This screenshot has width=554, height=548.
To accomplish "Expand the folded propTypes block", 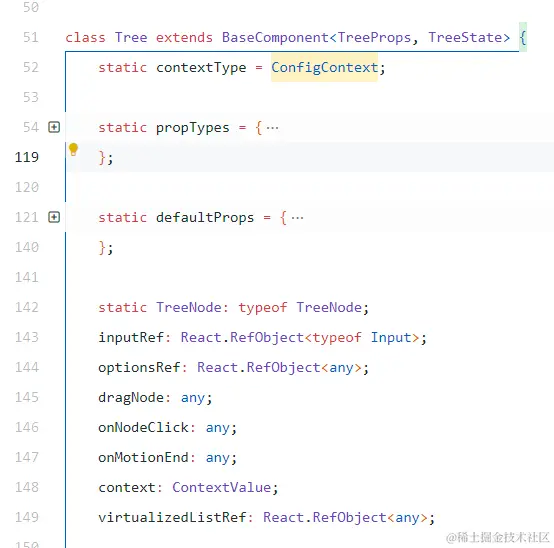I will pyautogui.click(x=54, y=127).
